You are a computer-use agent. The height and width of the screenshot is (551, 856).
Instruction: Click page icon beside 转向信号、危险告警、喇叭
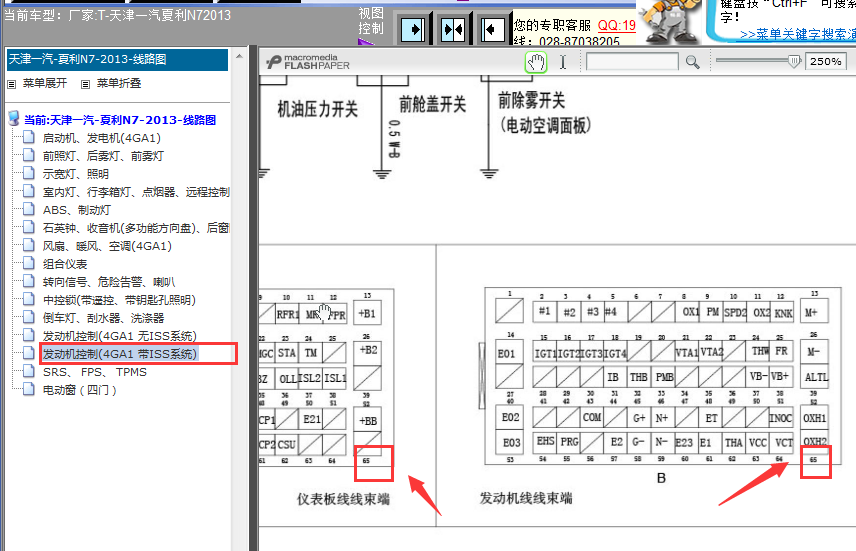(x=29, y=282)
